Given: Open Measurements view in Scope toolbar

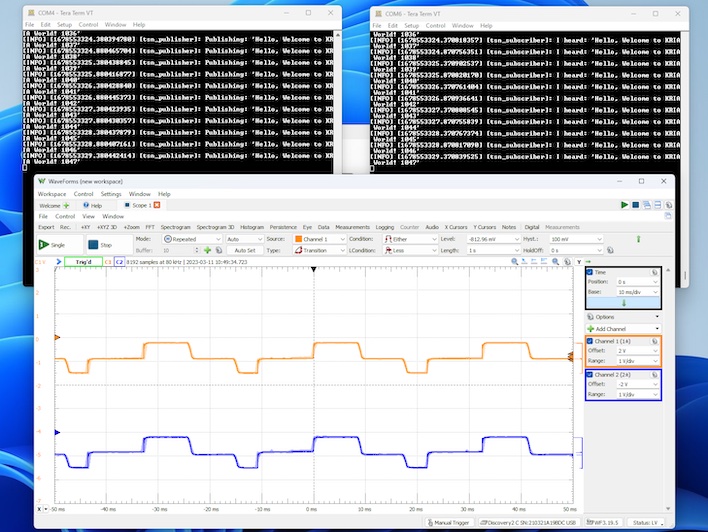Looking at the screenshot, I should 352,227.
